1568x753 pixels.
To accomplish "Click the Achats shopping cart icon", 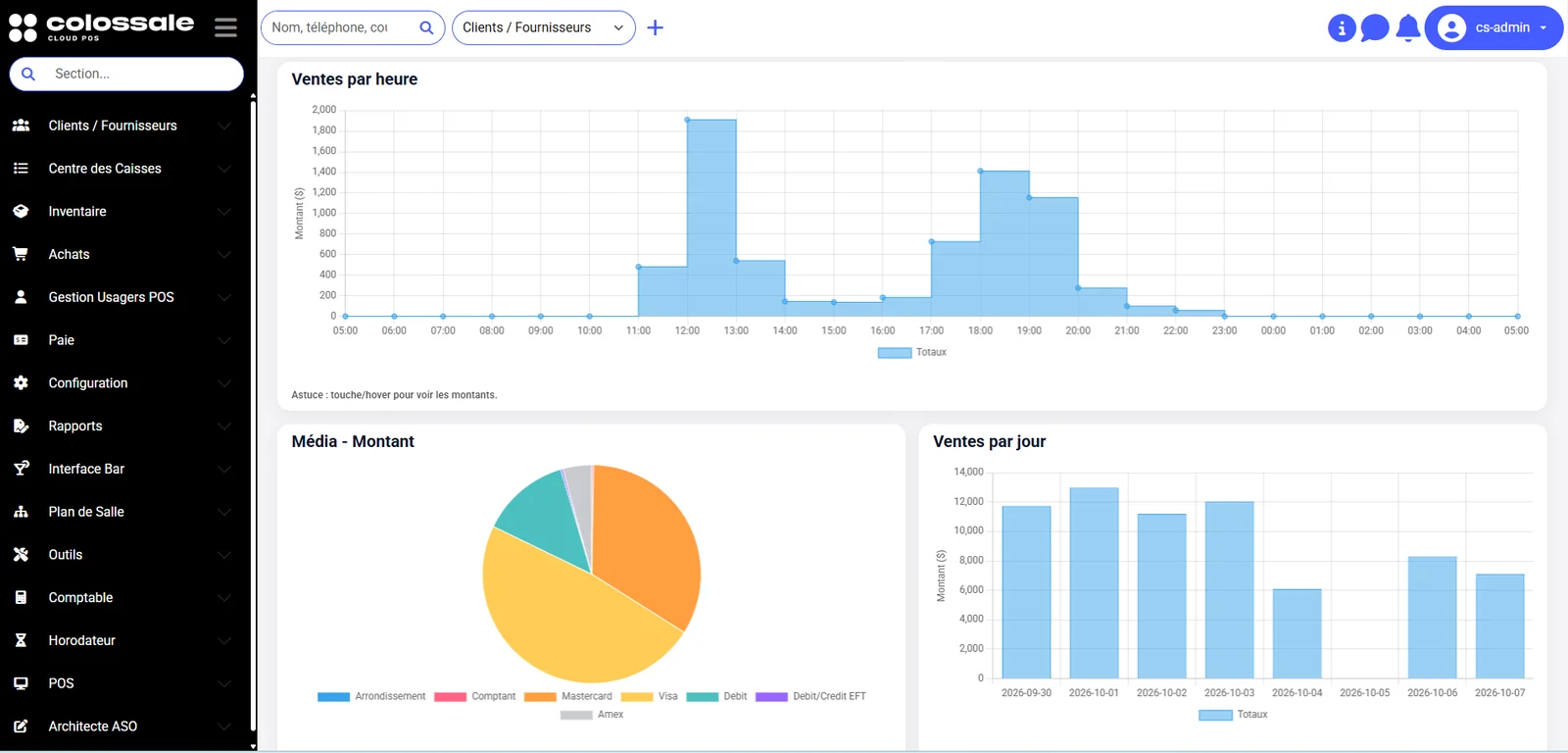I will point(21,254).
